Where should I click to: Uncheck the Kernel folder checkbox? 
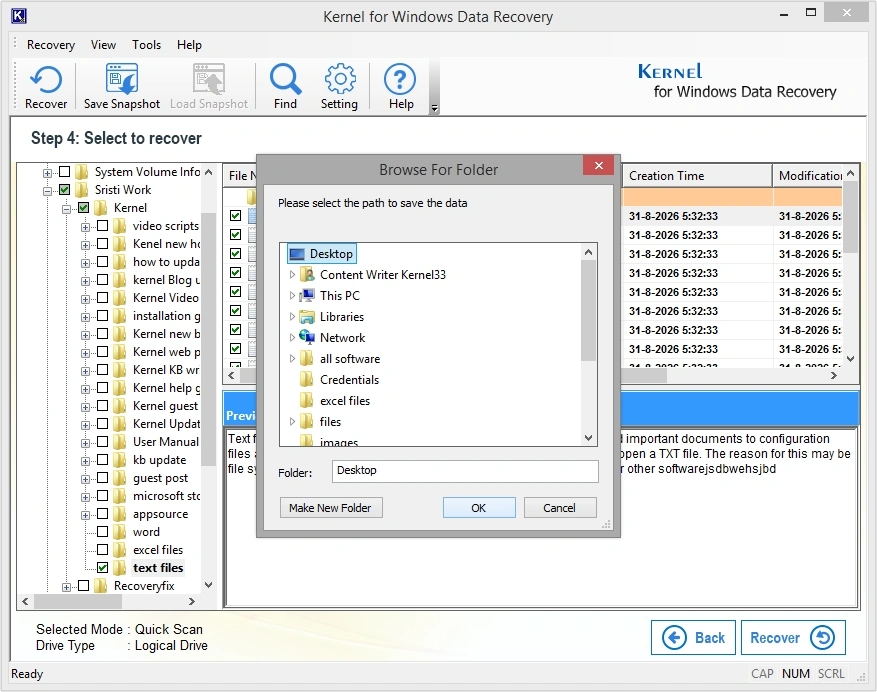pos(83,208)
